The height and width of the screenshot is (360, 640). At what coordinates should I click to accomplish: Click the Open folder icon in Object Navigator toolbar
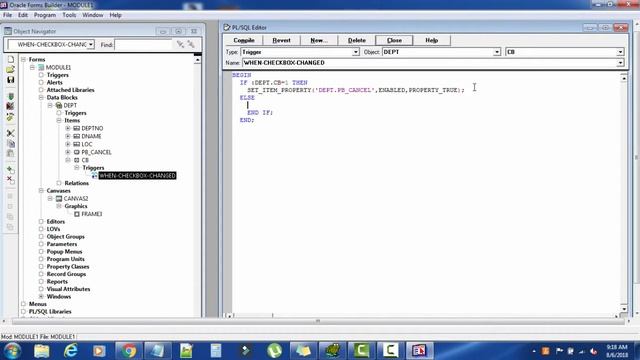click(11, 69)
